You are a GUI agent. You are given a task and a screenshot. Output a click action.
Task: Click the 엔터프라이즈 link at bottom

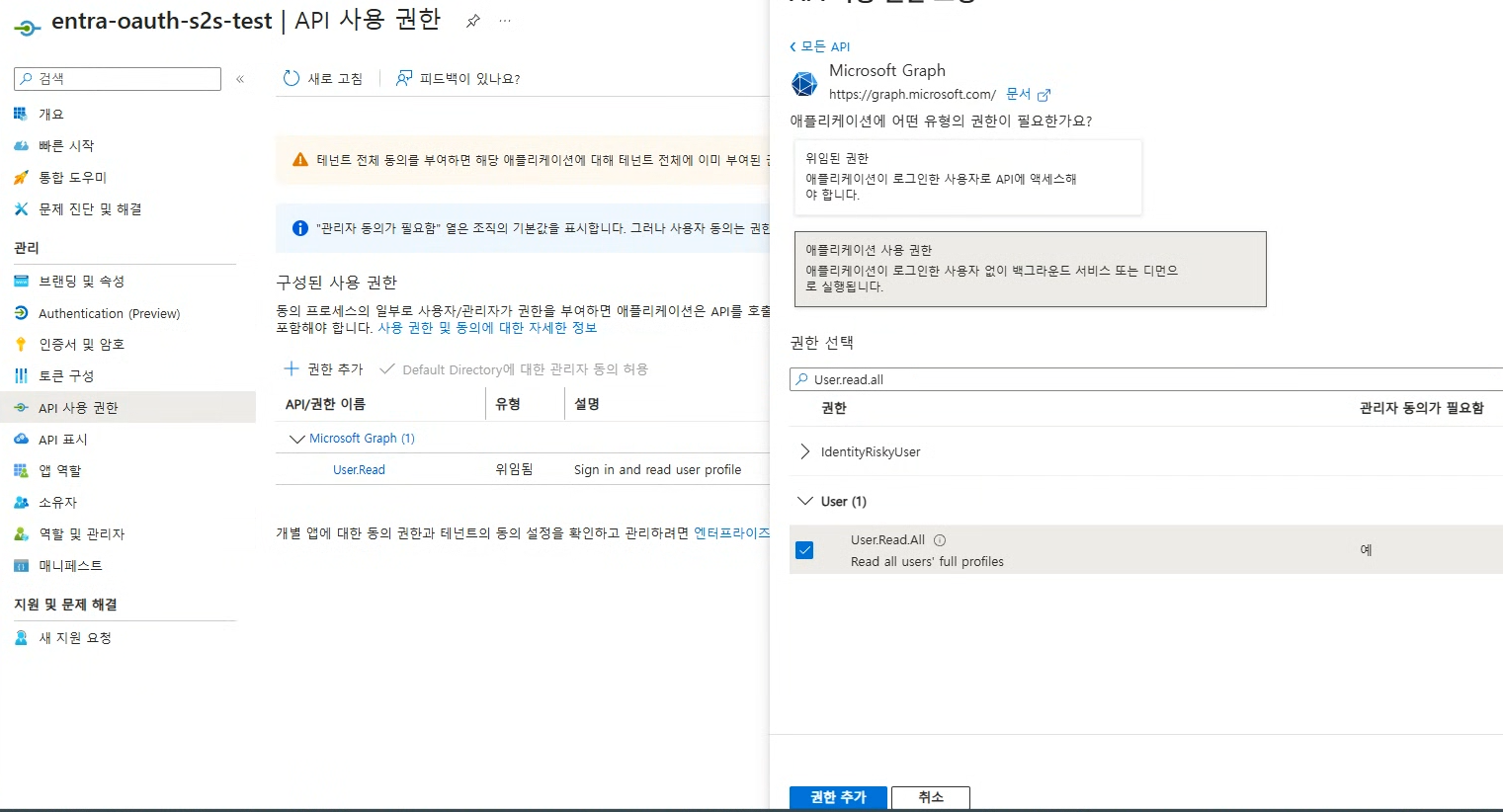pyautogui.click(x=731, y=532)
